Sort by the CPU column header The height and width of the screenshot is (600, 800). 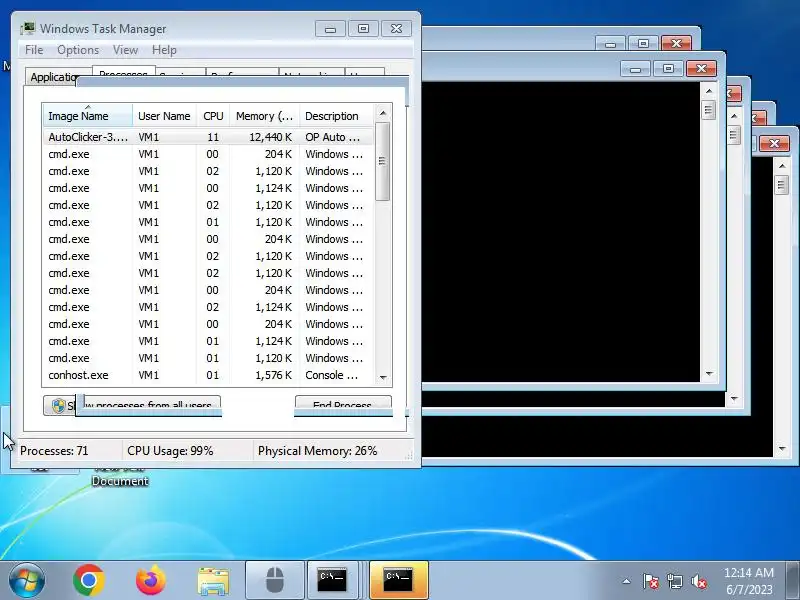[213, 116]
